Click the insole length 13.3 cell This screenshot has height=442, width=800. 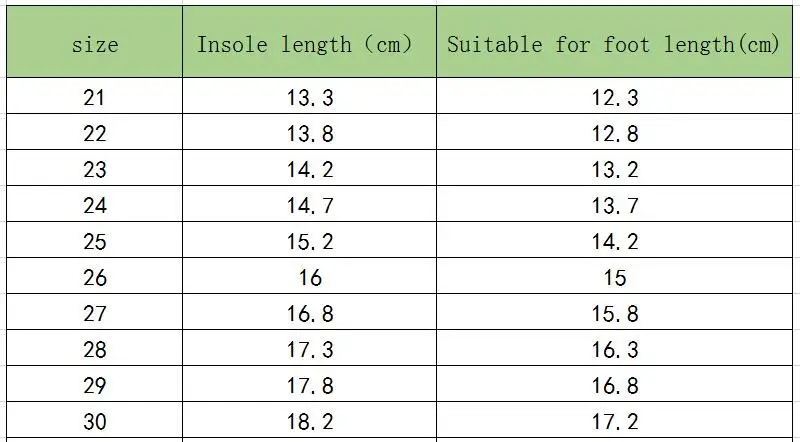309,98
